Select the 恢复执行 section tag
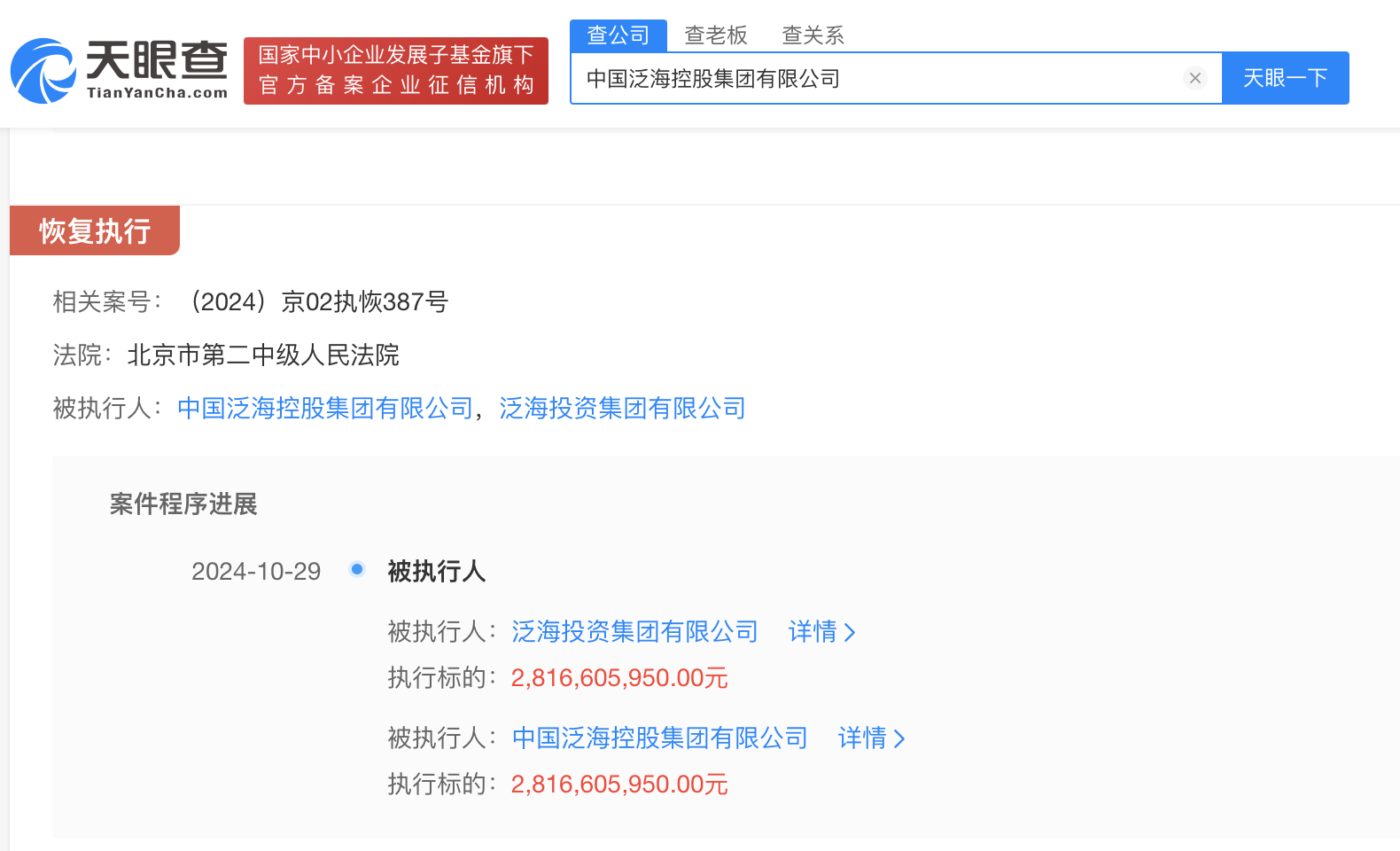 [95, 230]
